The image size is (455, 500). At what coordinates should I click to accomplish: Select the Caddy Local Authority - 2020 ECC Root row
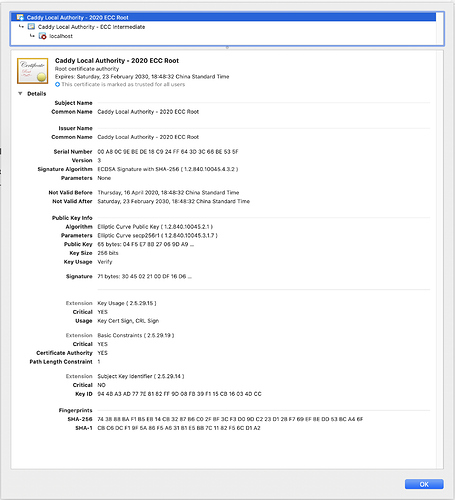223,17
